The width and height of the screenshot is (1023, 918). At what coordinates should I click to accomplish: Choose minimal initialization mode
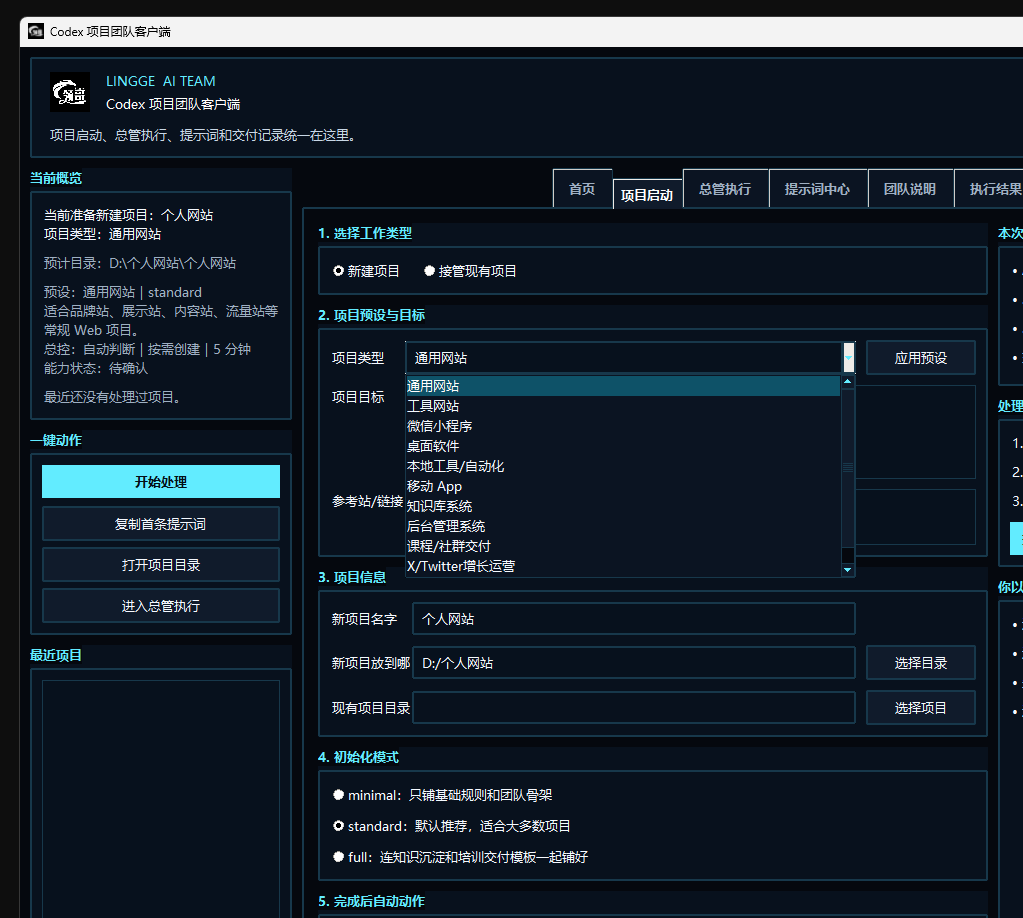point(442,795)
